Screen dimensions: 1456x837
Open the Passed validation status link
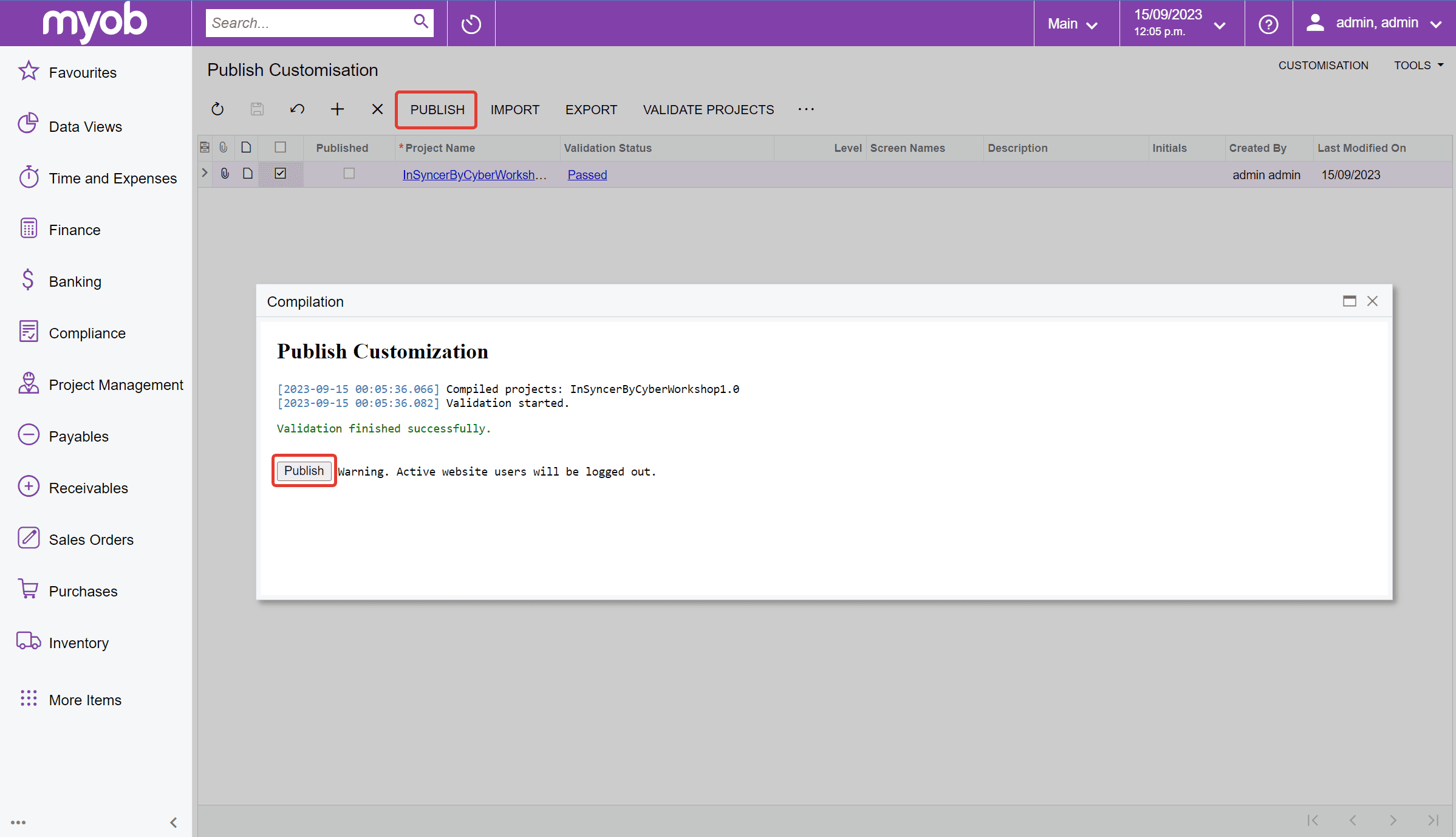pos(587,174)
